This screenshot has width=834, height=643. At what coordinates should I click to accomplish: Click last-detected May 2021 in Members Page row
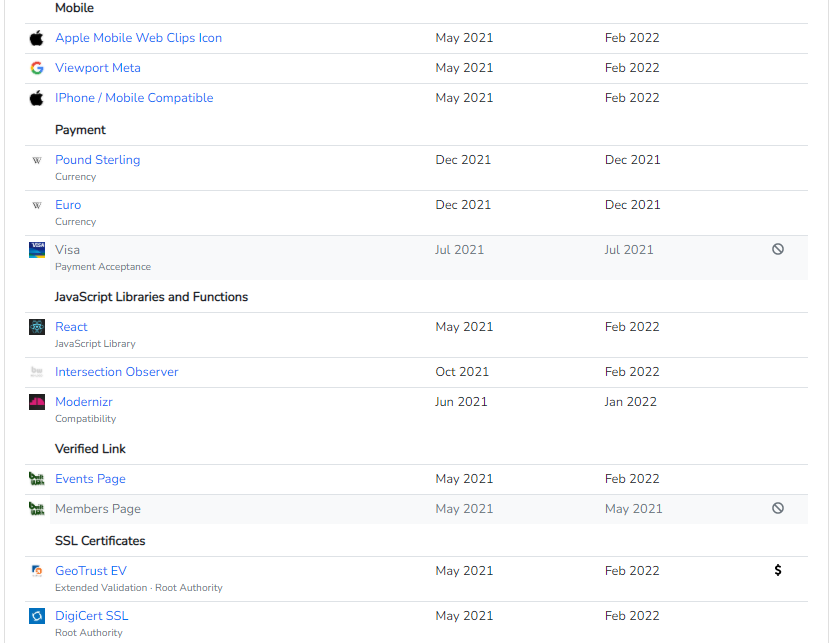tap(634, 509)
